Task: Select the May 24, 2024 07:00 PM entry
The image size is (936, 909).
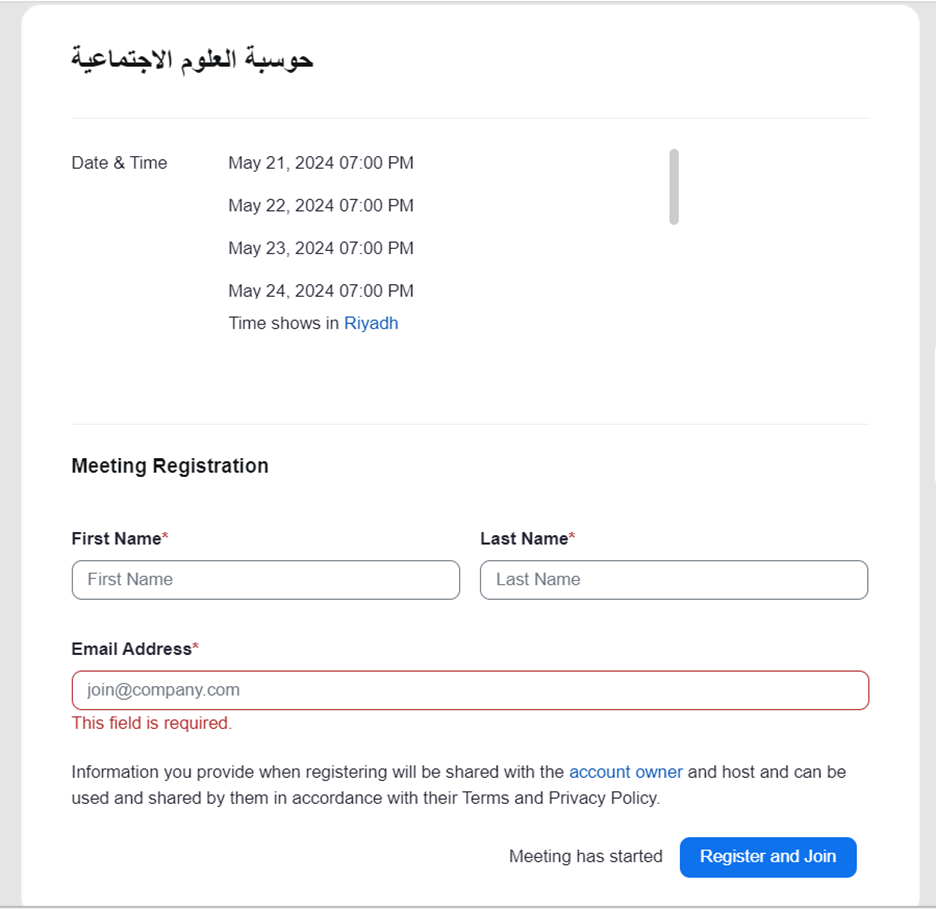Action: [321, 291]
